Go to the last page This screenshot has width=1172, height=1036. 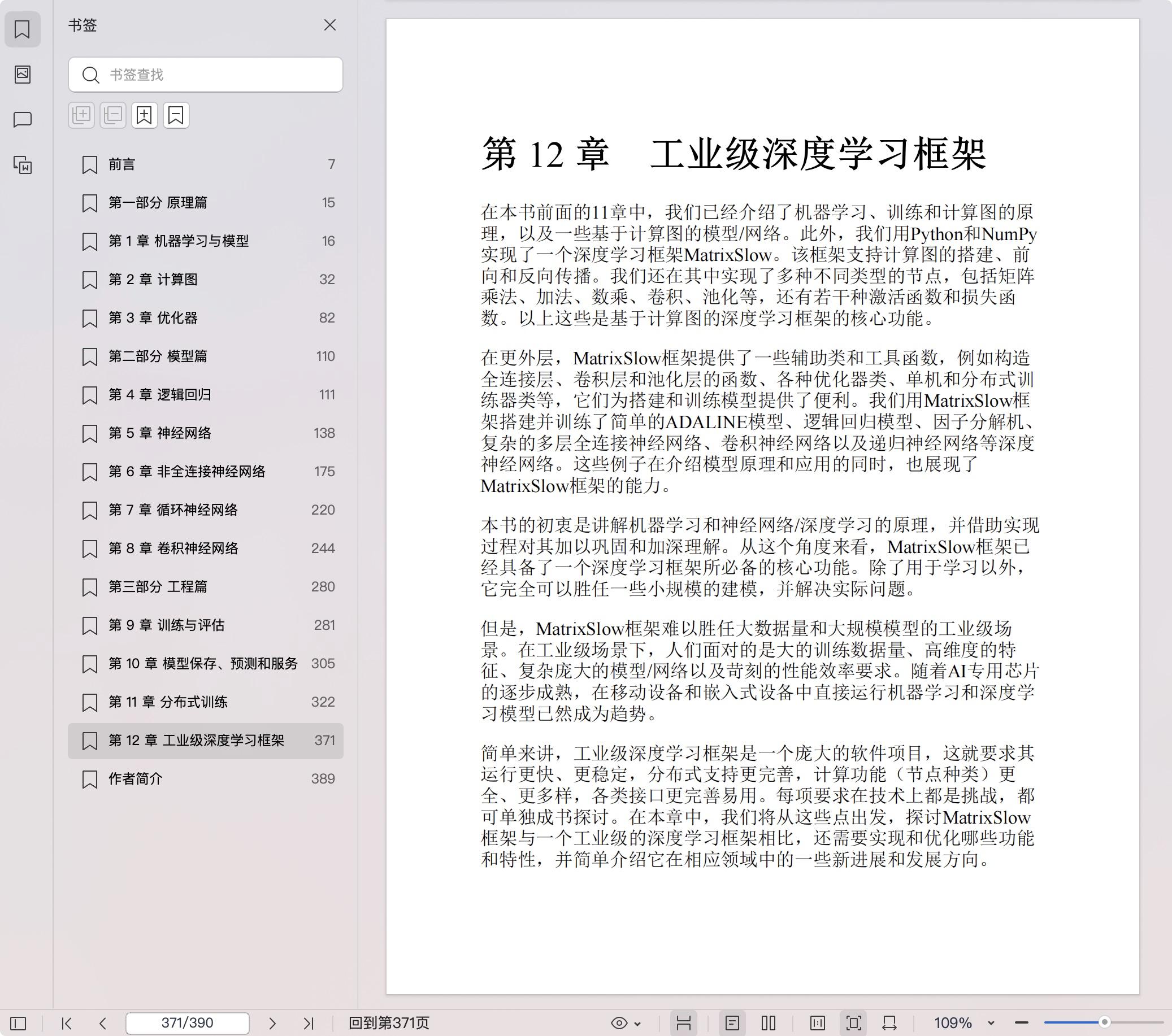coord(309,1024)
